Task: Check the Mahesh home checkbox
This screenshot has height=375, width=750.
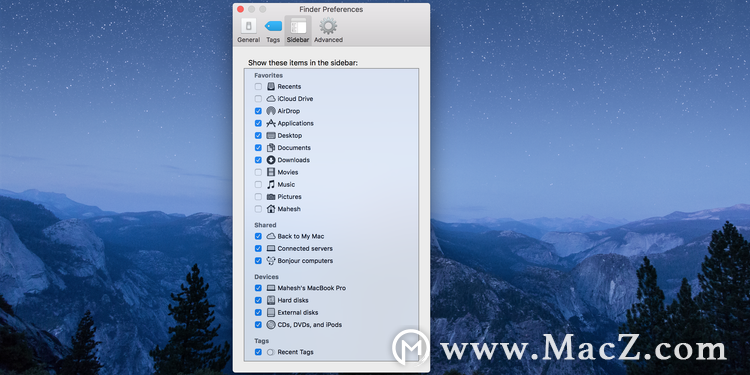Action: tap(258, 209)
